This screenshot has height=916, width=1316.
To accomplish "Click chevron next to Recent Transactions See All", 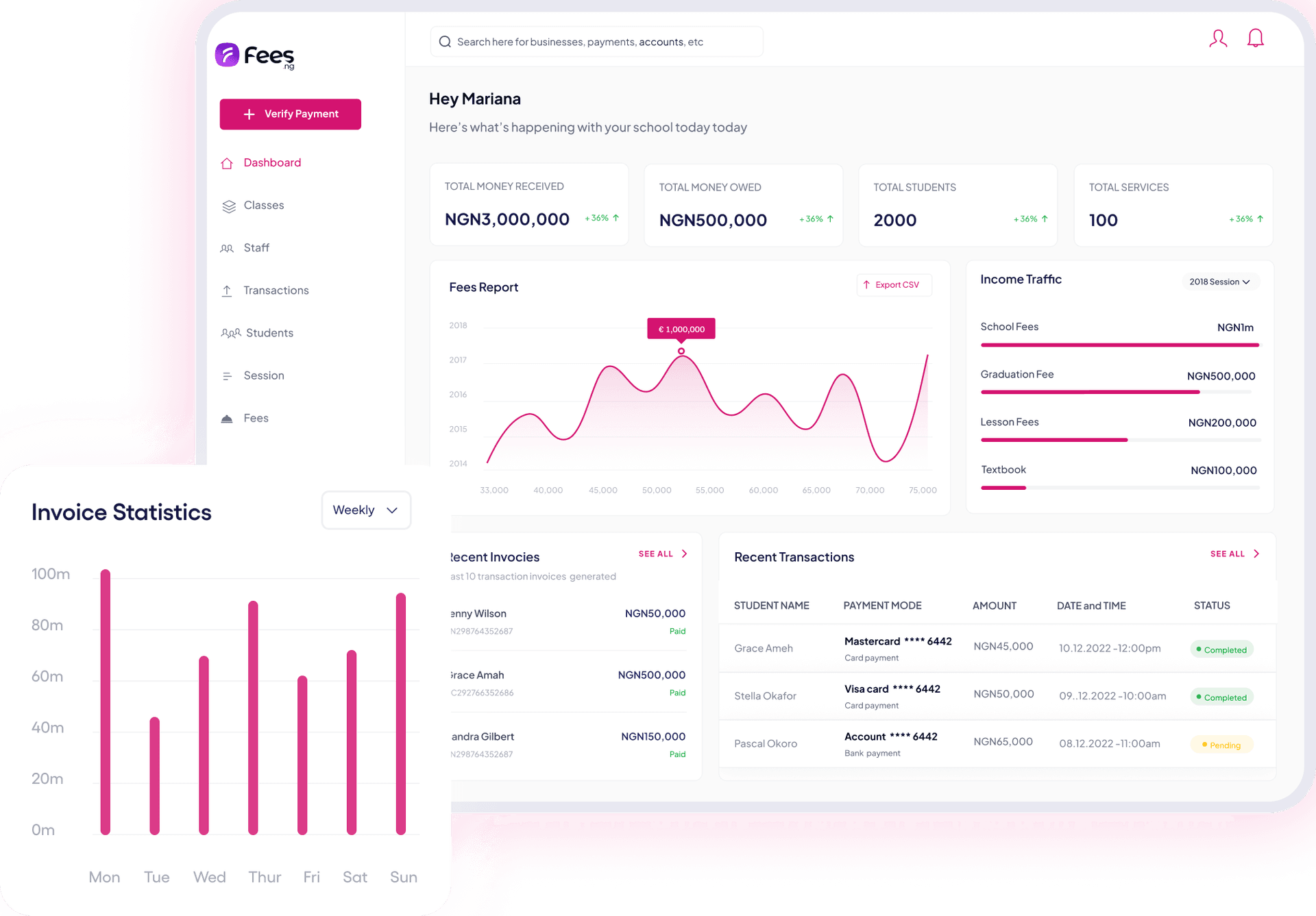I will click(1256, 554).
